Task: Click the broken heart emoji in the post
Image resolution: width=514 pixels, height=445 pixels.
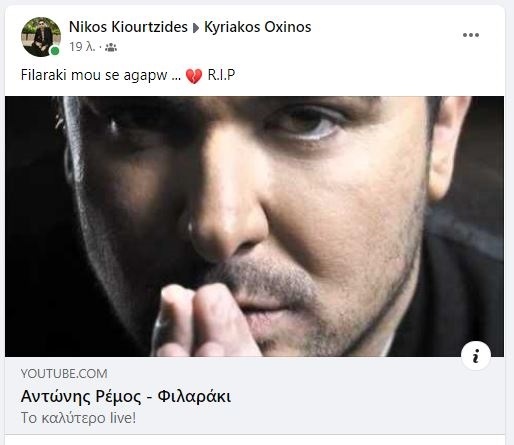Action: [194, 76]
